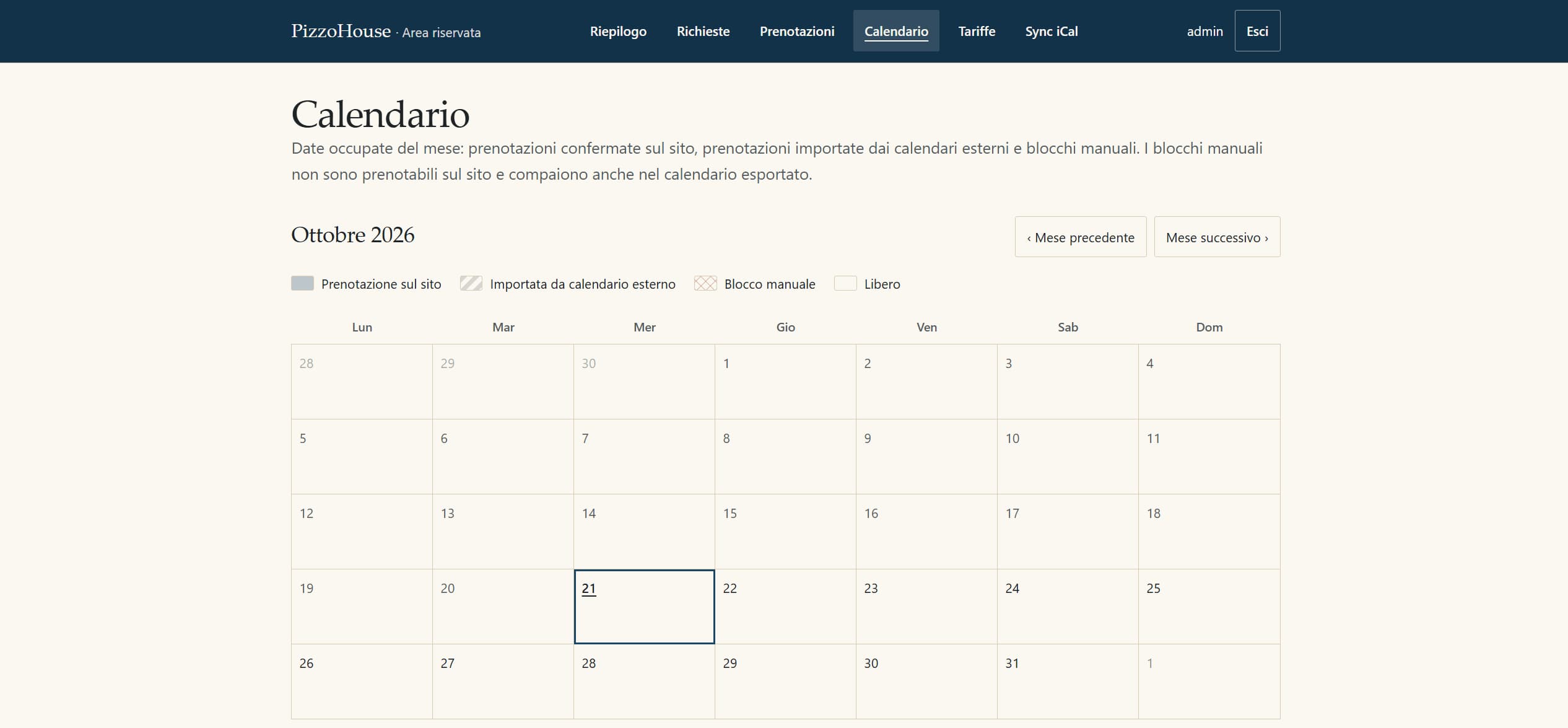Select day 5 October cell

362,457
